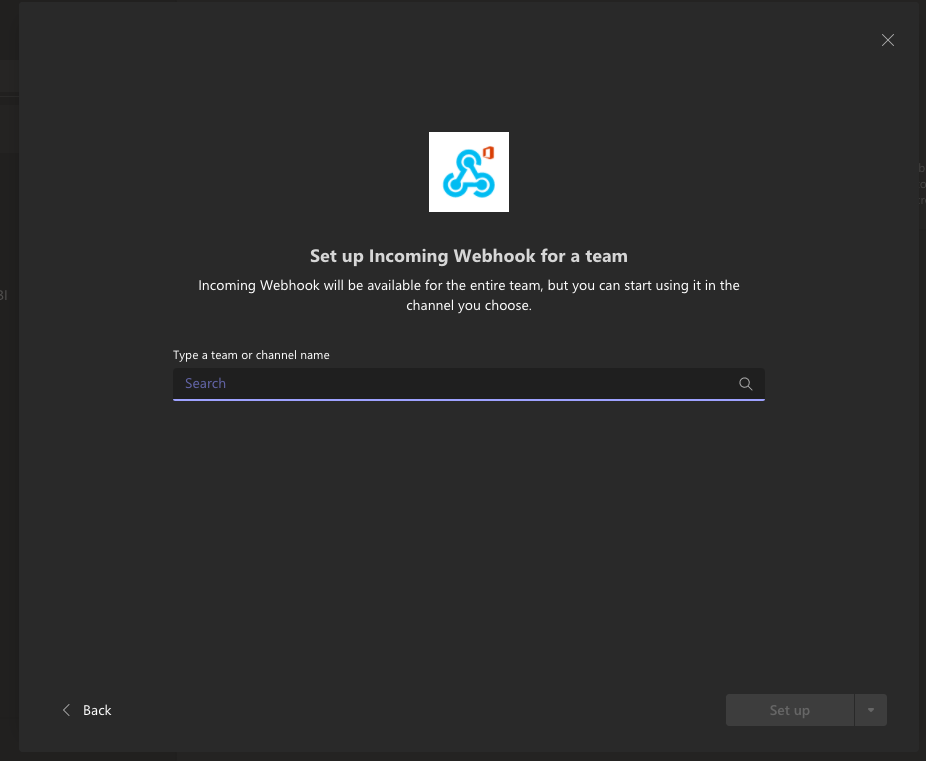Click the words 'channel you choose.'
This screenshot has width=926, height=761.
(468, 305)
